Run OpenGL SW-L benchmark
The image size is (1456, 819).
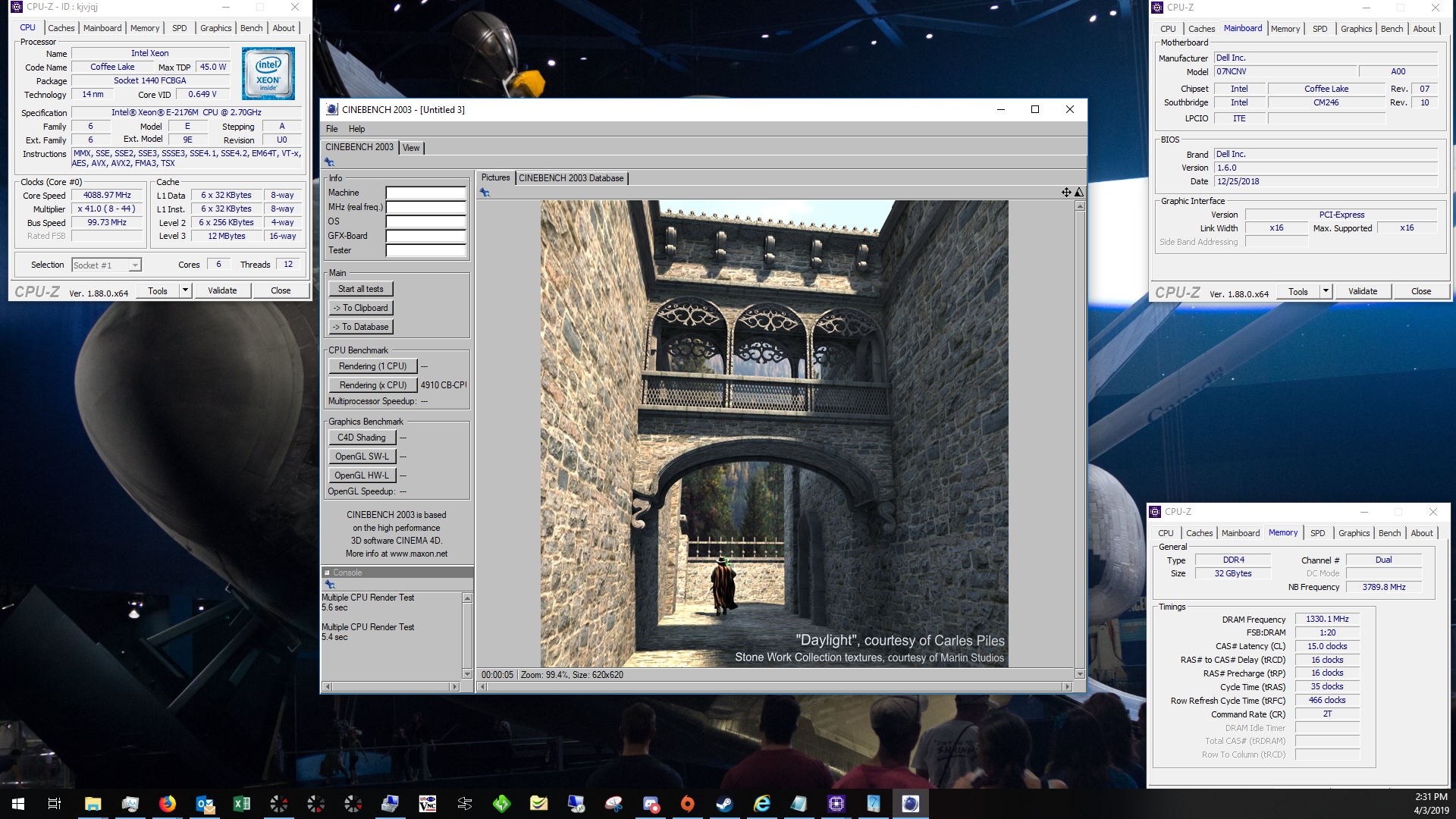[362, 457]
